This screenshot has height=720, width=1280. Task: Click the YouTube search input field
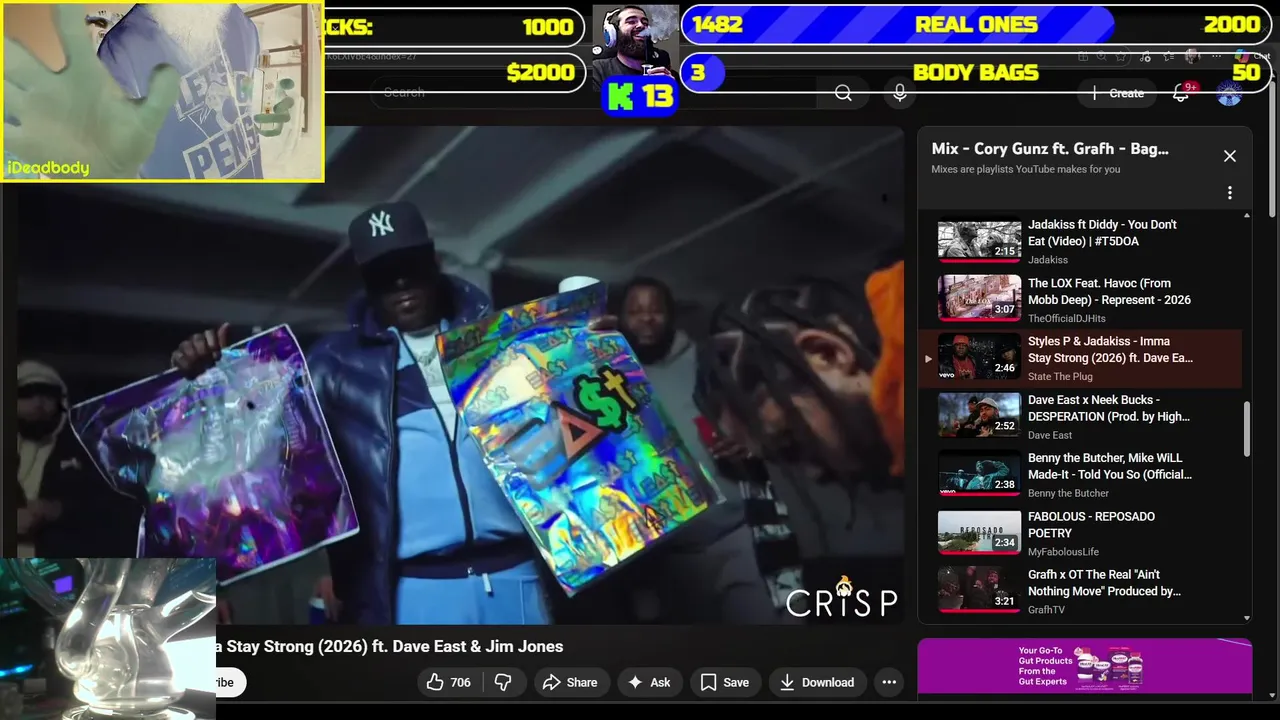[x=595, y=93]
